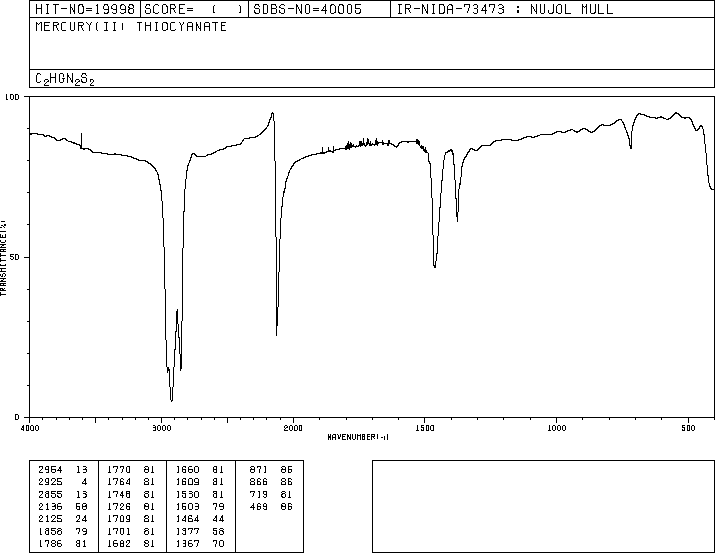Click transmittance value 70 beside 1367
Image resolution: width=715 pixels, height=553 pixels.
(218, 543)
